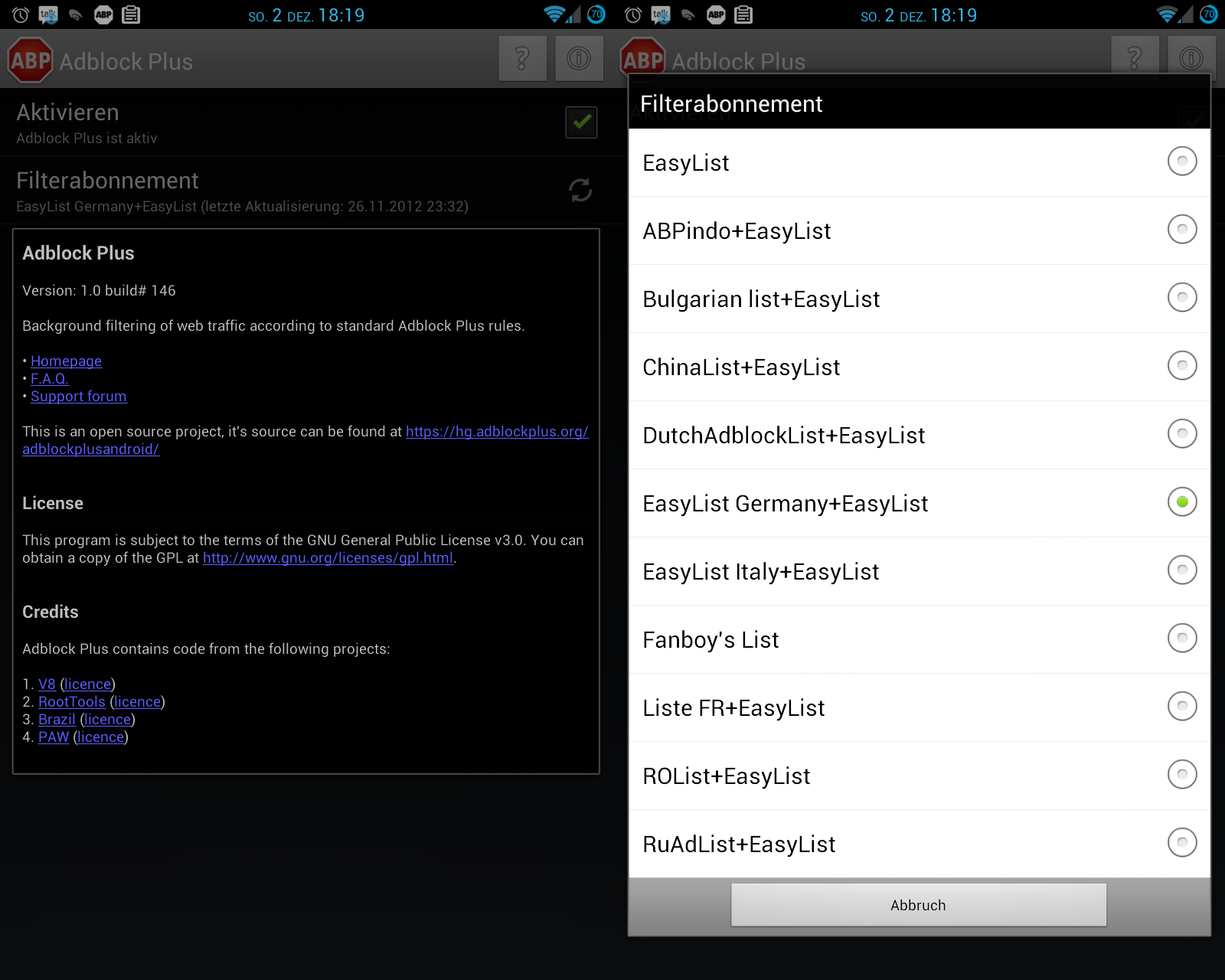Tap 'Version: 1.0 build# 146' text

coord(99,290)
